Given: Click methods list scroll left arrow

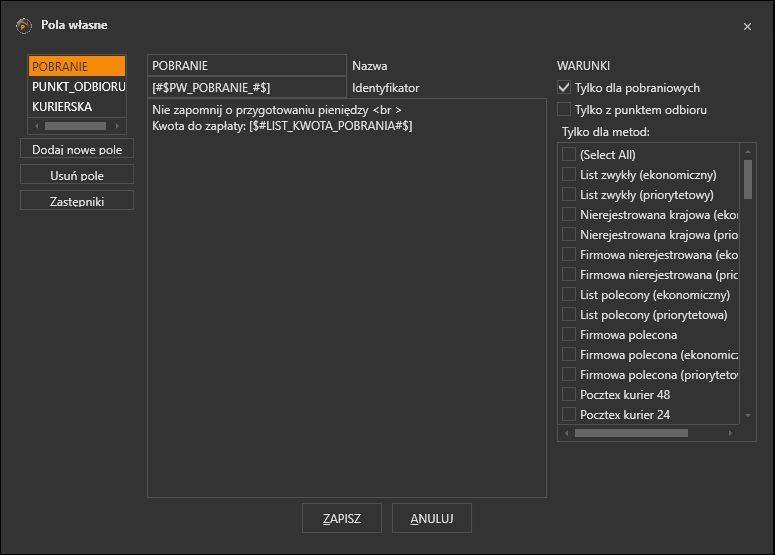Looking at the screenshot, I should click(566, 433).
